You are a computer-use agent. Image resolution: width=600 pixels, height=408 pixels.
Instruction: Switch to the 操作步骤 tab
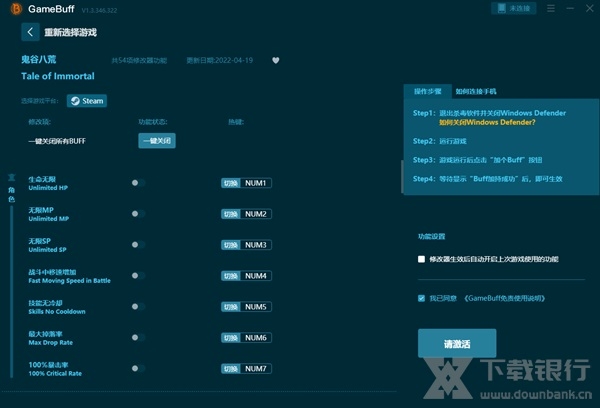pyautogui.click(x=428, y=91)
